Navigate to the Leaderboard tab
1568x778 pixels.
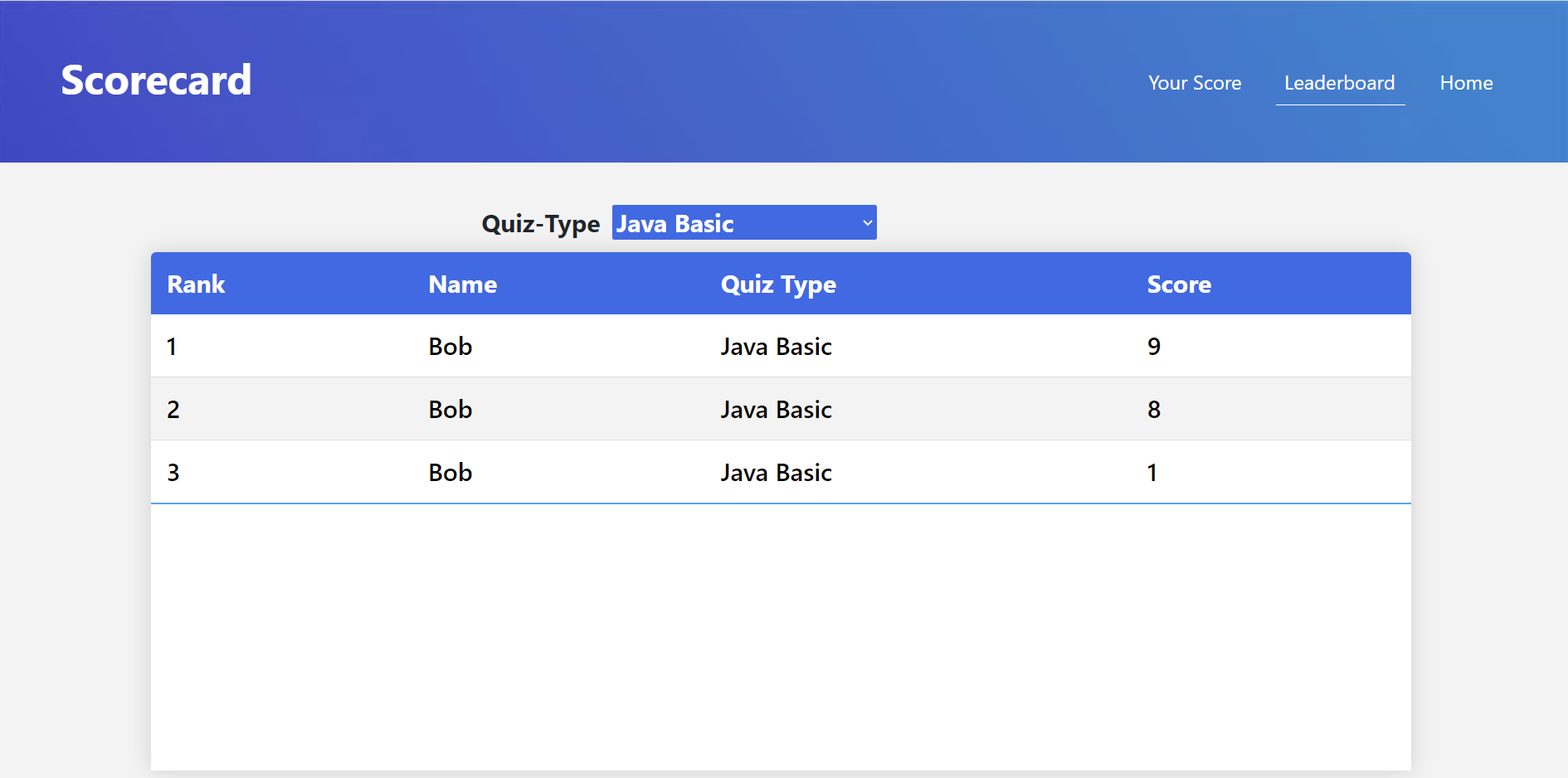[x=1339, y=83]
